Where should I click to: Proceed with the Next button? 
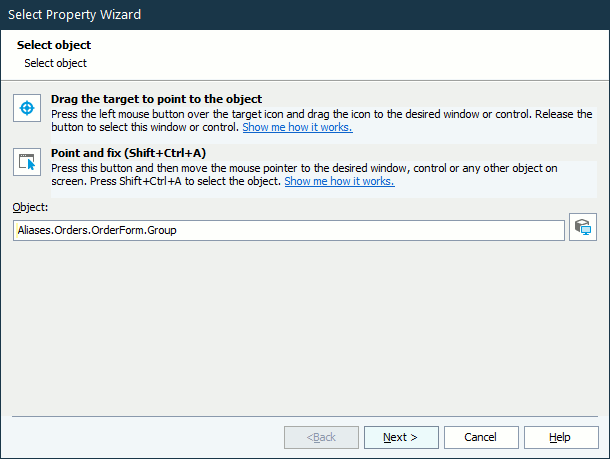click(401, 437)
